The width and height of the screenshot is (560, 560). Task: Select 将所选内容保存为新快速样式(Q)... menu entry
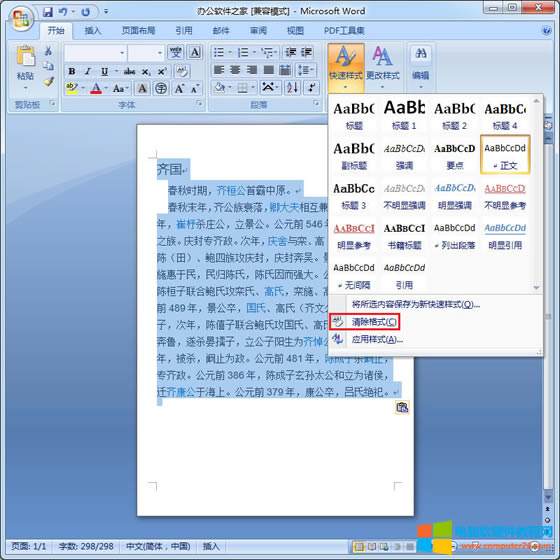(416, 304)
